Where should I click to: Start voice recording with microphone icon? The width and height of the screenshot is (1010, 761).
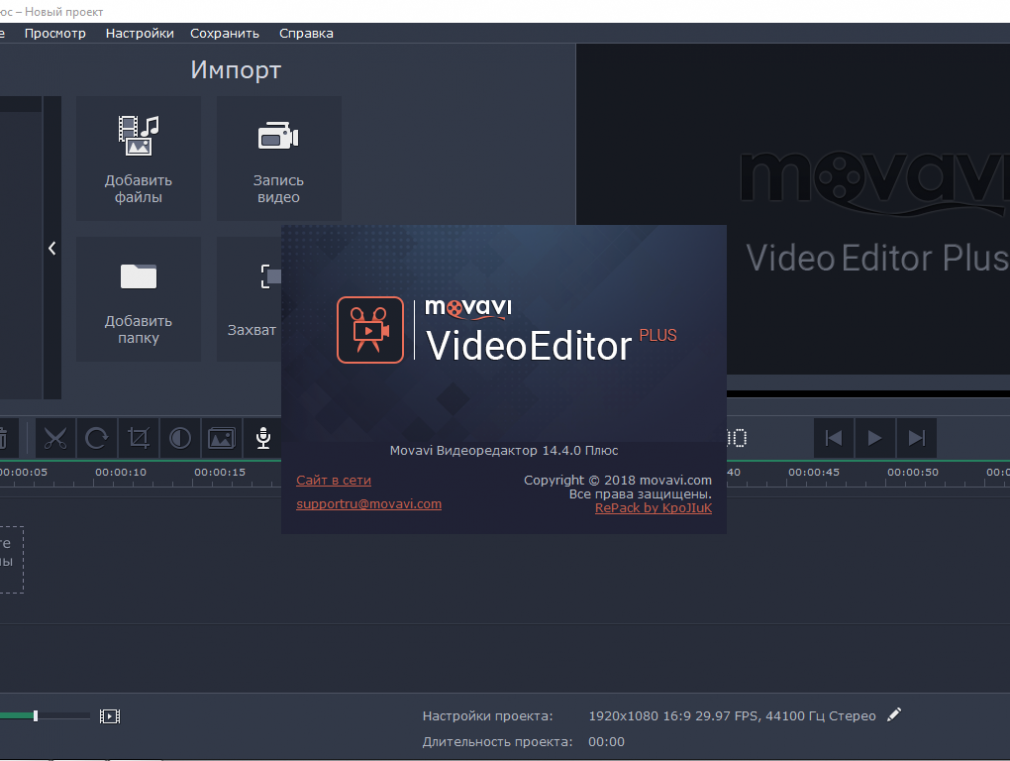click(x=263, y=438)
